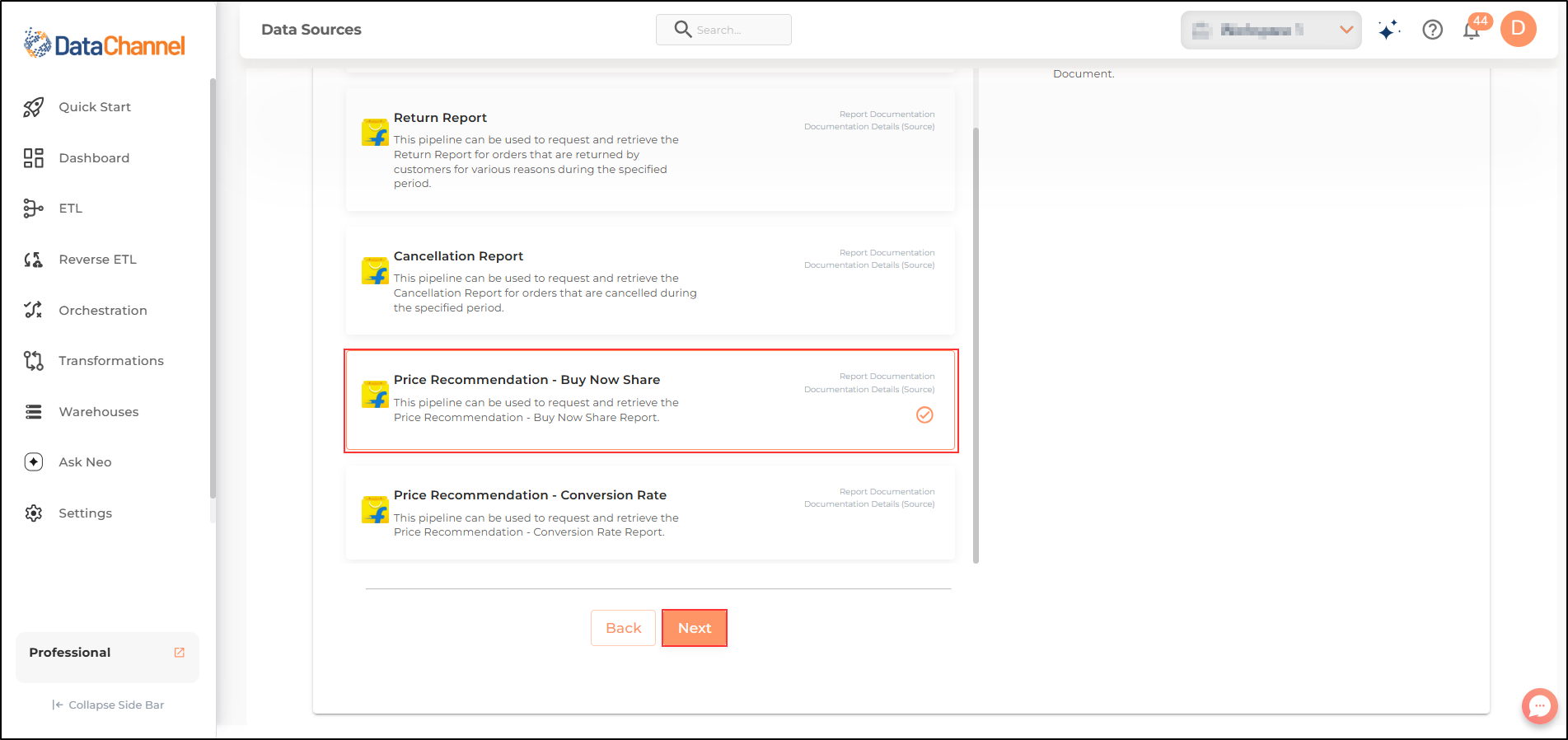Click the Cancellation Report Flipkart icon
Viewport: 1568px width, 740px height.
click(375, 270)
